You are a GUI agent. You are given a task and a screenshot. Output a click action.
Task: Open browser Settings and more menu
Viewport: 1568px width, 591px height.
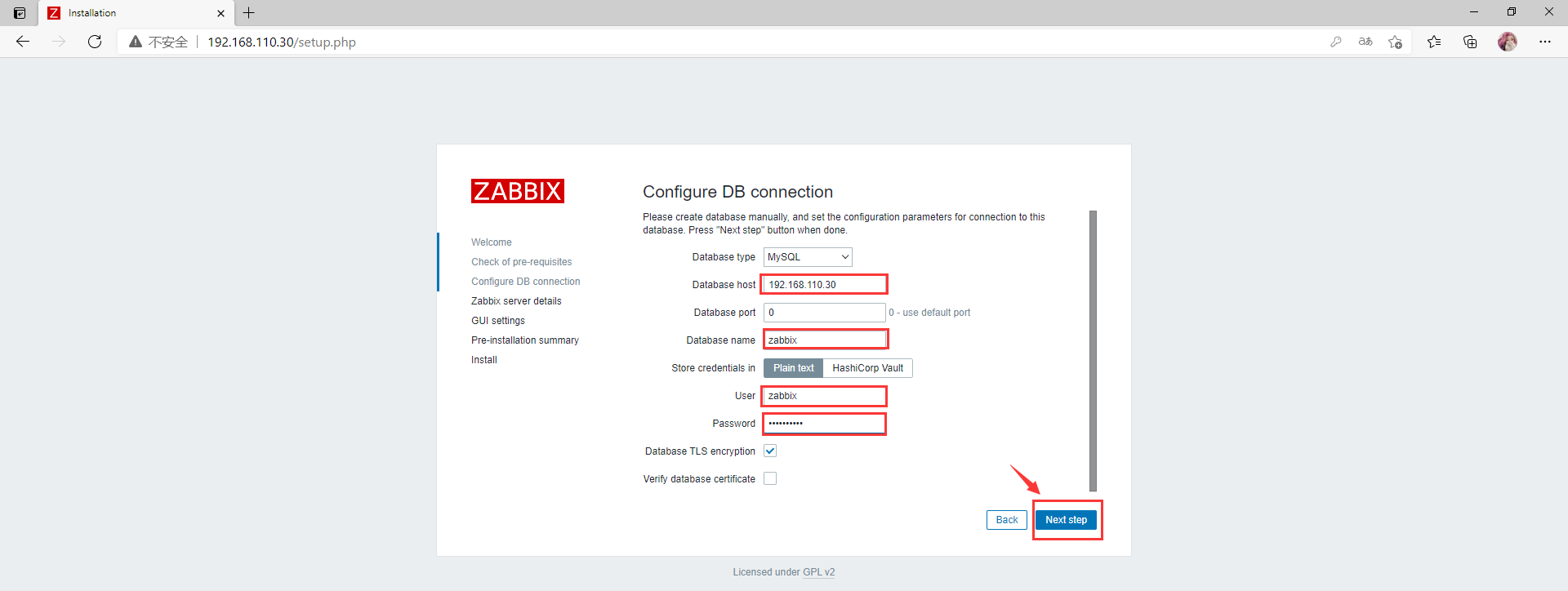[x=1545, y=42]
